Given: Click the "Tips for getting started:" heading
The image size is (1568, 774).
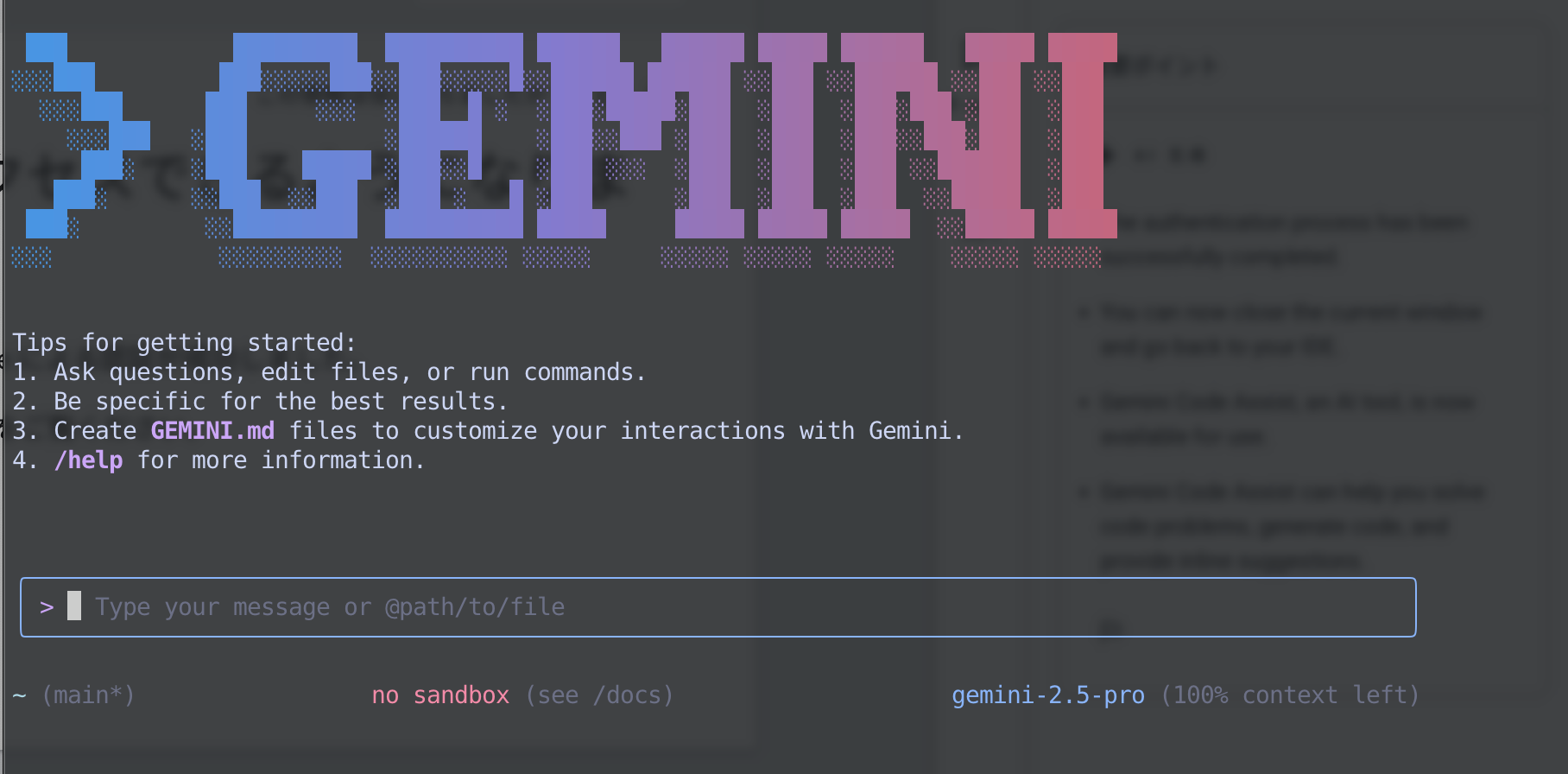Looking at the screenshot, I should pyautogui.click(x=184, y=343).
